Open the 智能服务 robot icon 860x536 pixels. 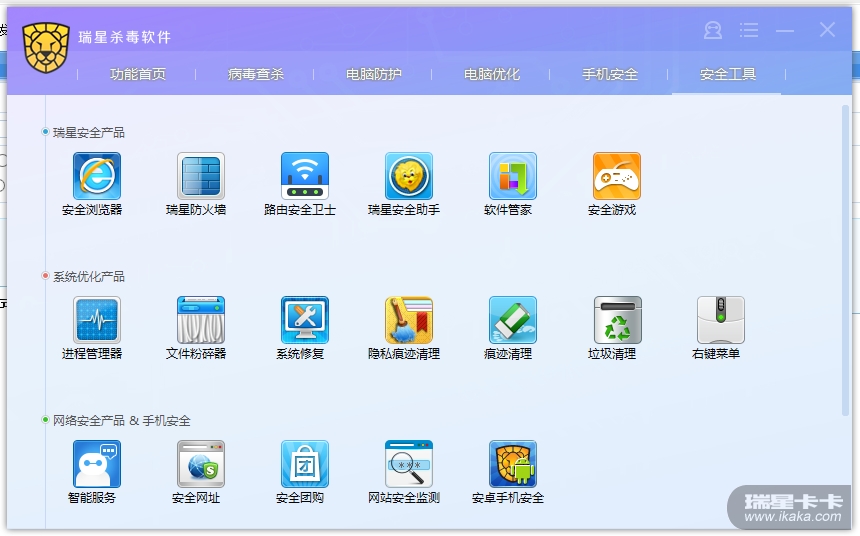[97, 464]
